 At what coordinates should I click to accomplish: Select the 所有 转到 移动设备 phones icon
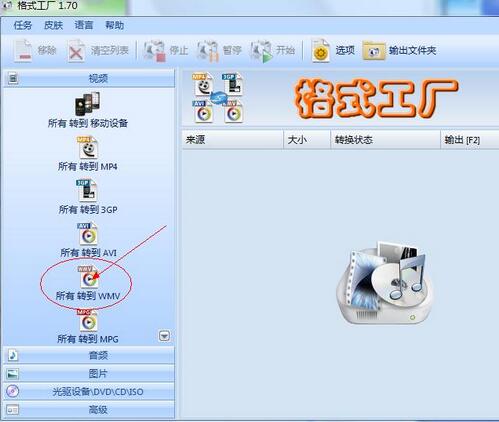tap(87, 104)
